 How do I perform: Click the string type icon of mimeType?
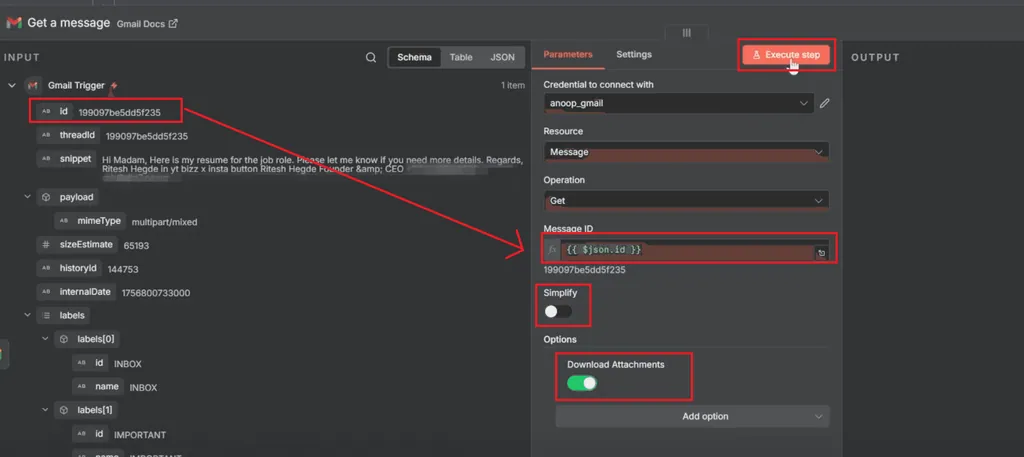pyautogui.click(x=64, y=221)
